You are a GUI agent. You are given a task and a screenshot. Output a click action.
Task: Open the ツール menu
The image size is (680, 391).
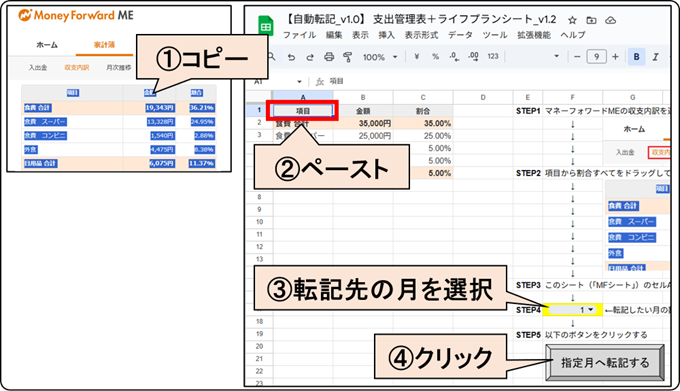tap(495, 35)
